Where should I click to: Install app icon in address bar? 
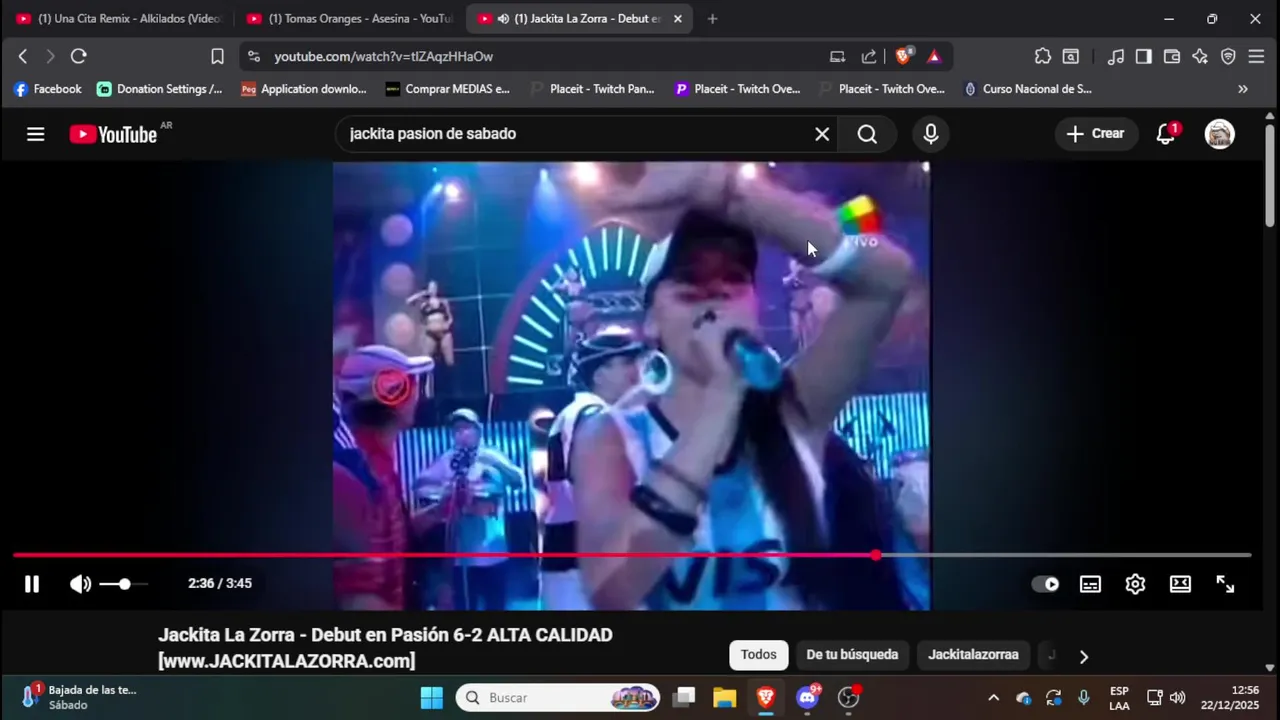[x=837, y=57]
